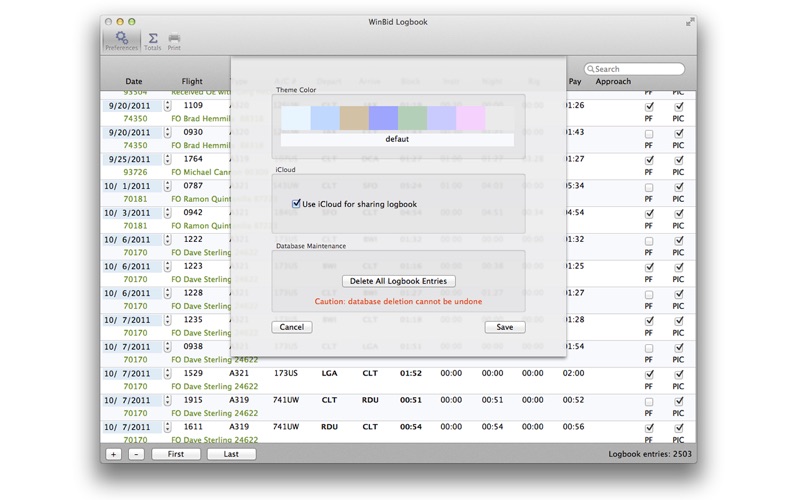
Task: Click the plus button to add entry
Action: 113,454
